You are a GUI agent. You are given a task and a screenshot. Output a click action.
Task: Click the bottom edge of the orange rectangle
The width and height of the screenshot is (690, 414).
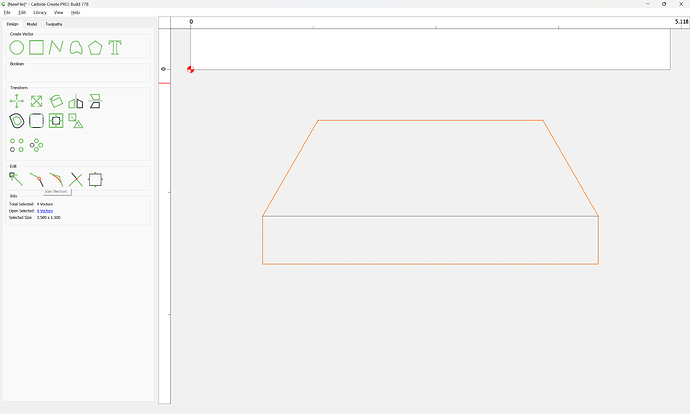coord(430,264)
